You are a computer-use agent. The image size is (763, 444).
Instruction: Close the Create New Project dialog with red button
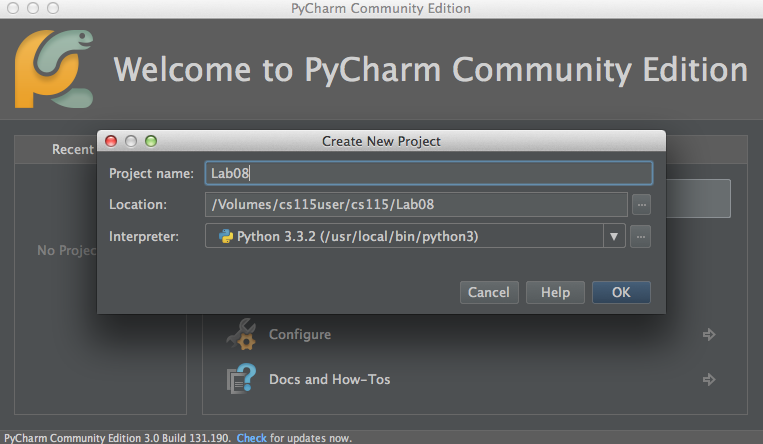tap(111, 141)
